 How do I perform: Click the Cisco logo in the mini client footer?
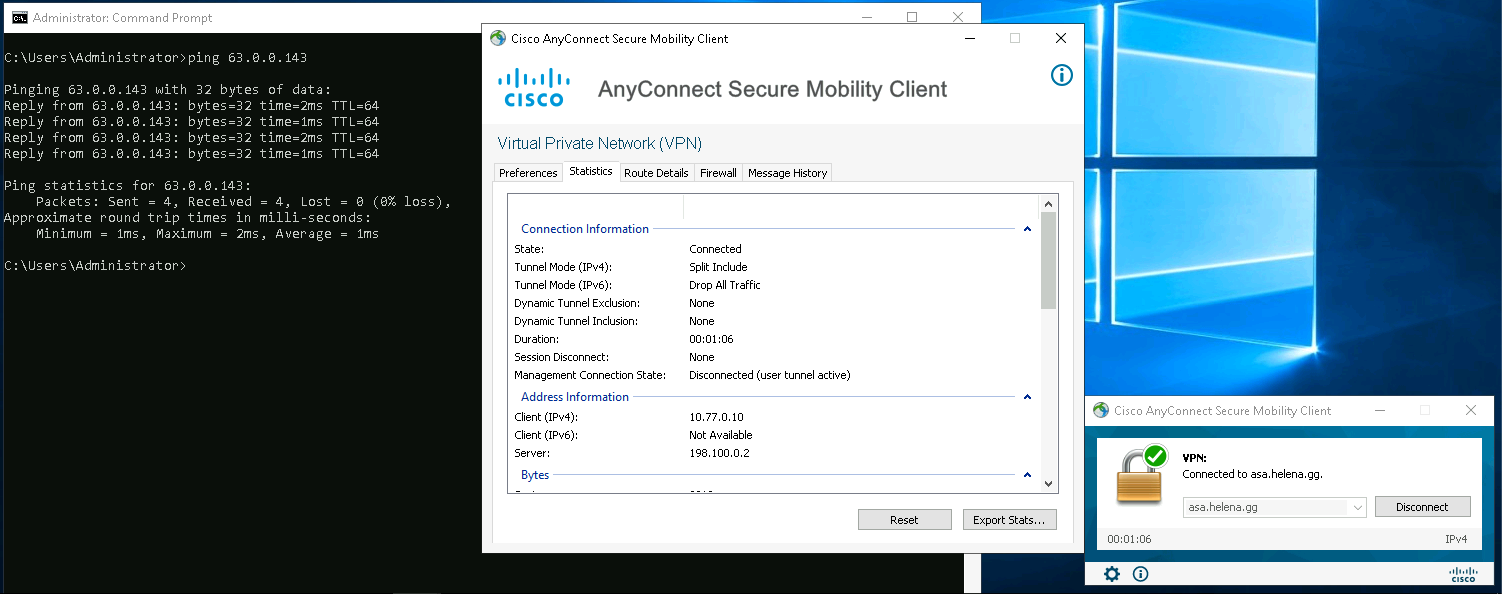point(1462,574)
